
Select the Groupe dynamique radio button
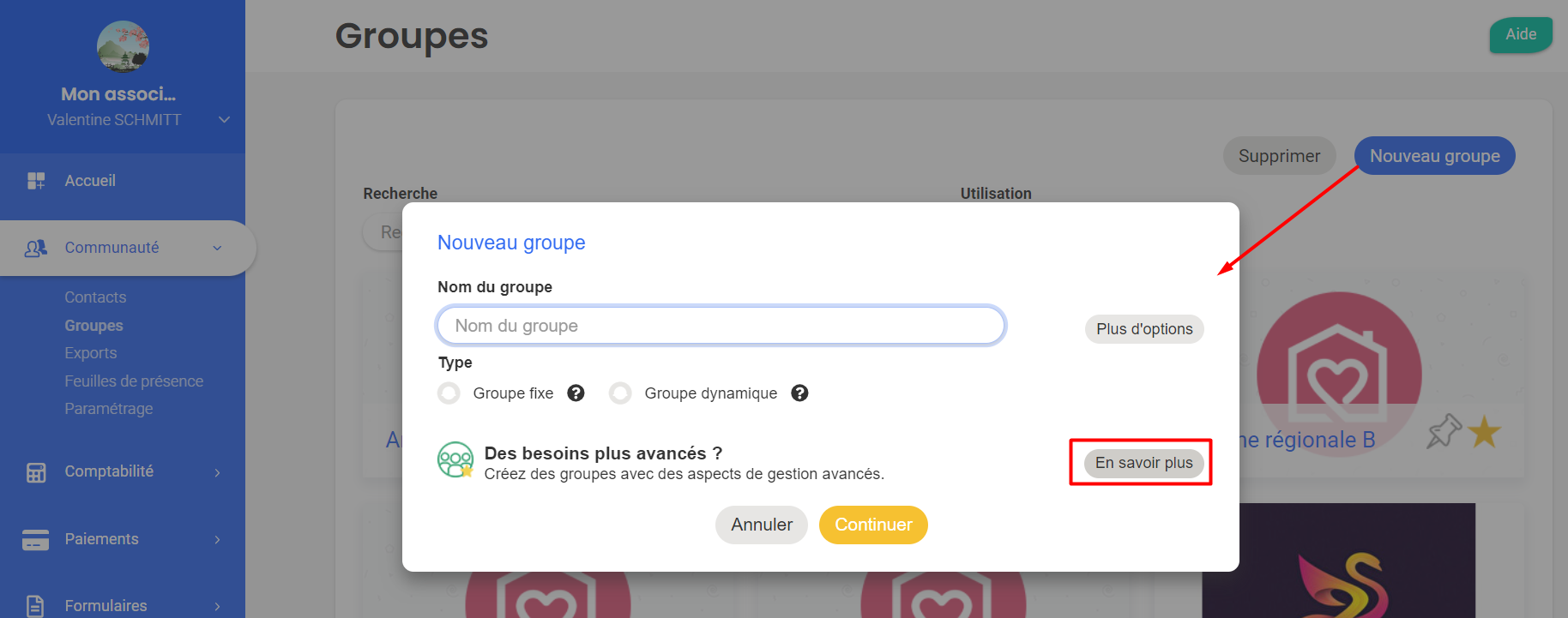point(620,393)
